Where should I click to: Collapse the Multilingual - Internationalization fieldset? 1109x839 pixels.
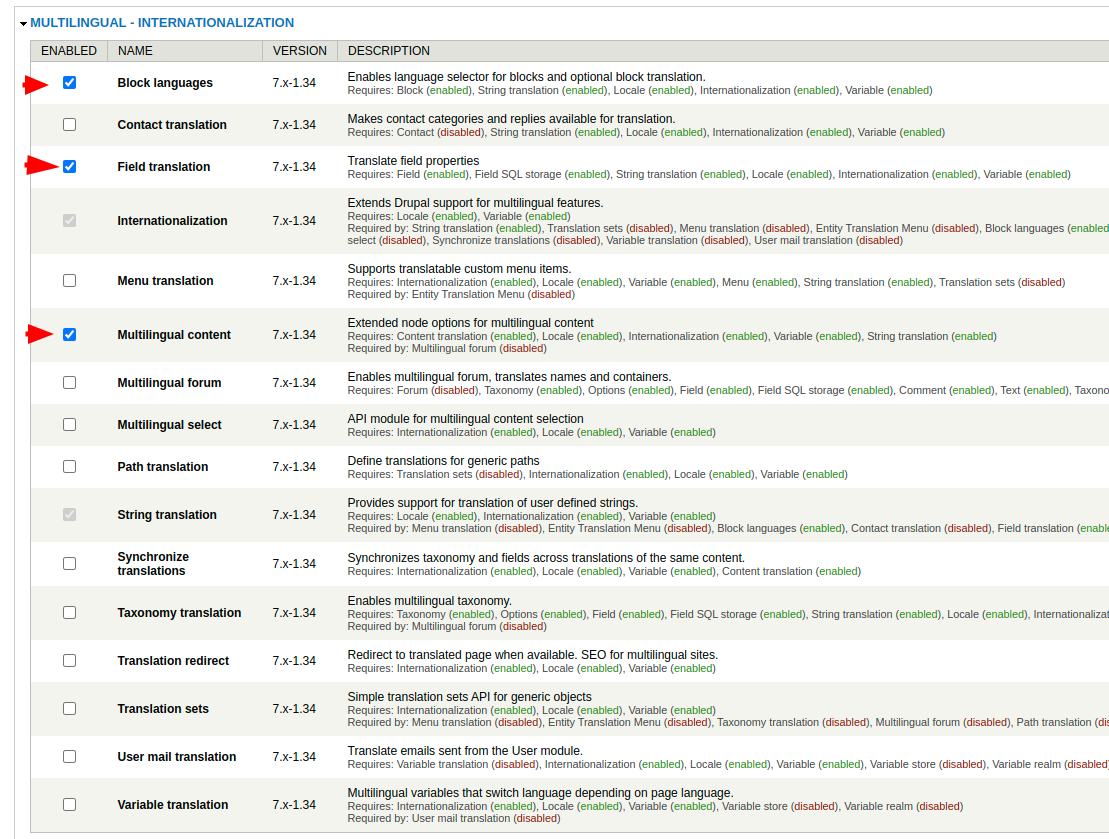pyautogui.click(x=23, y=23)
